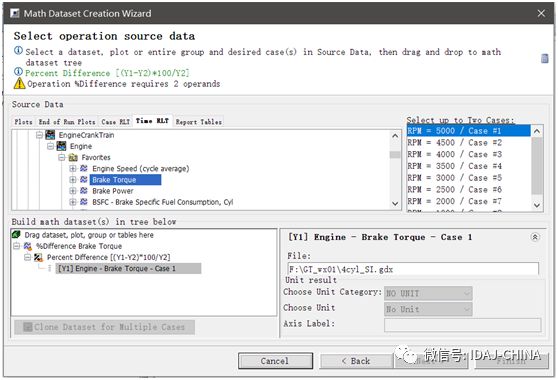Collapse the Favorites folder node

click(x=62, y=157)
